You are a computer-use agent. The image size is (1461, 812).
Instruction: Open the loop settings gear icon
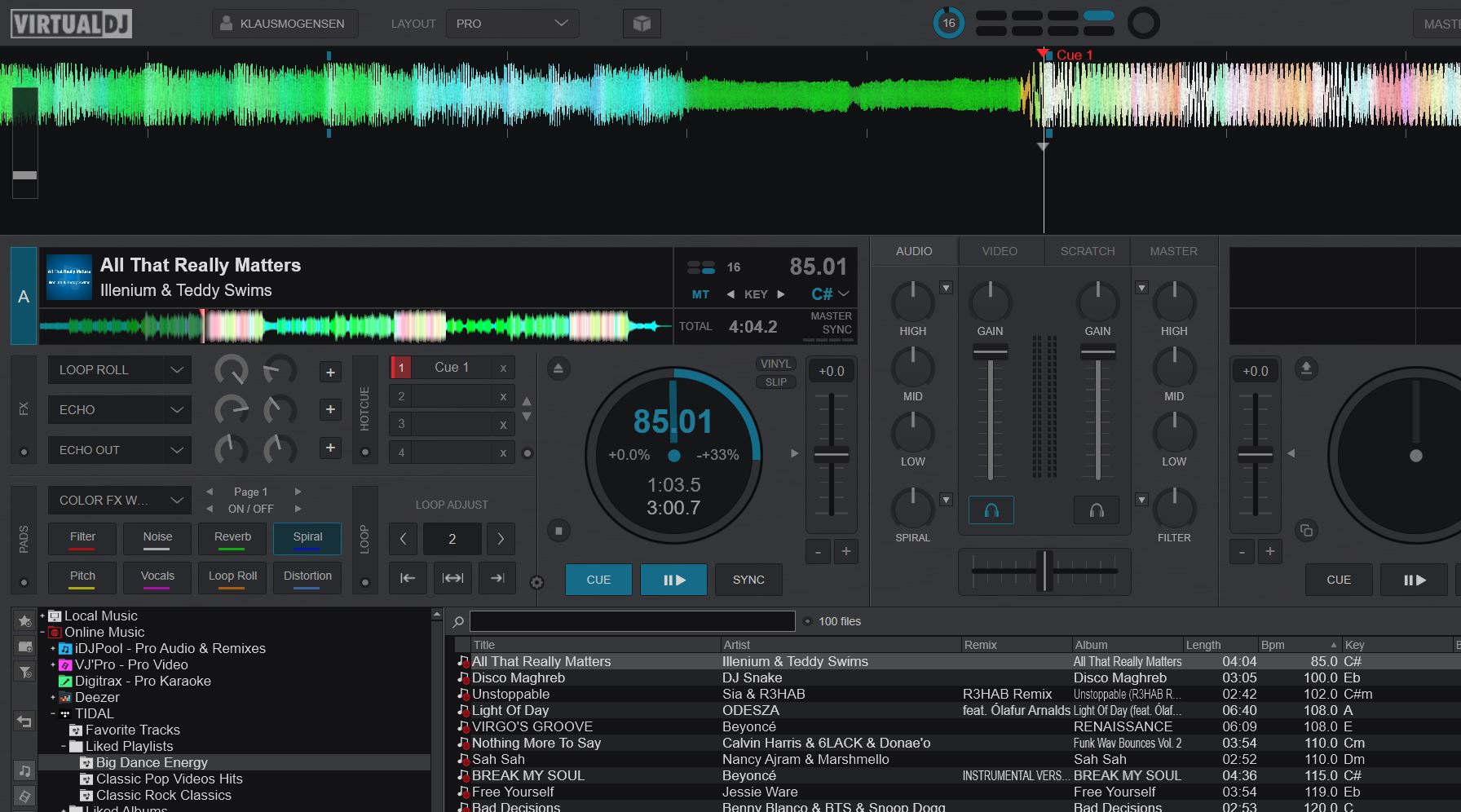[x=536, y=582]
